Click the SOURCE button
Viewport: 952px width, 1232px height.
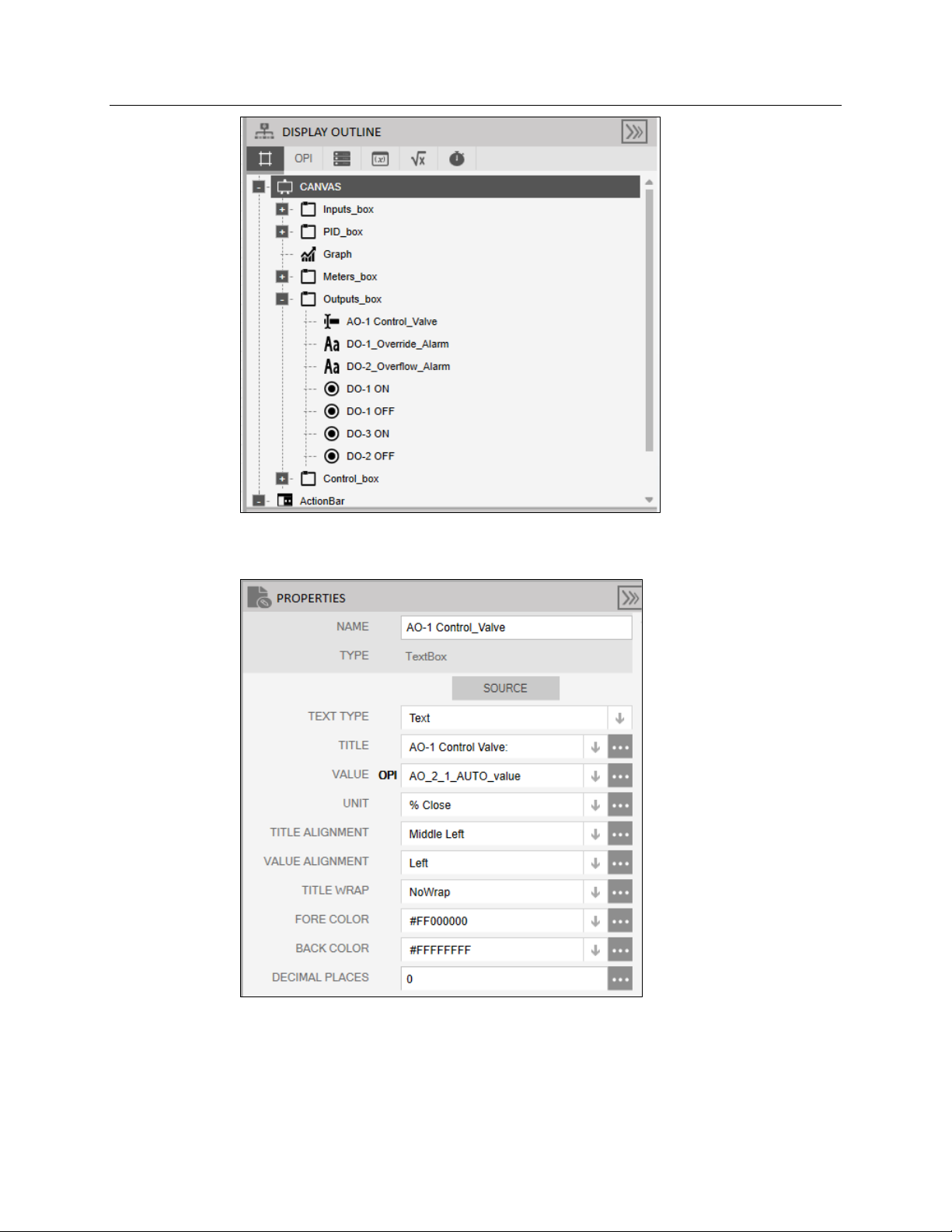pyautogui.click(x=505, y=688)
